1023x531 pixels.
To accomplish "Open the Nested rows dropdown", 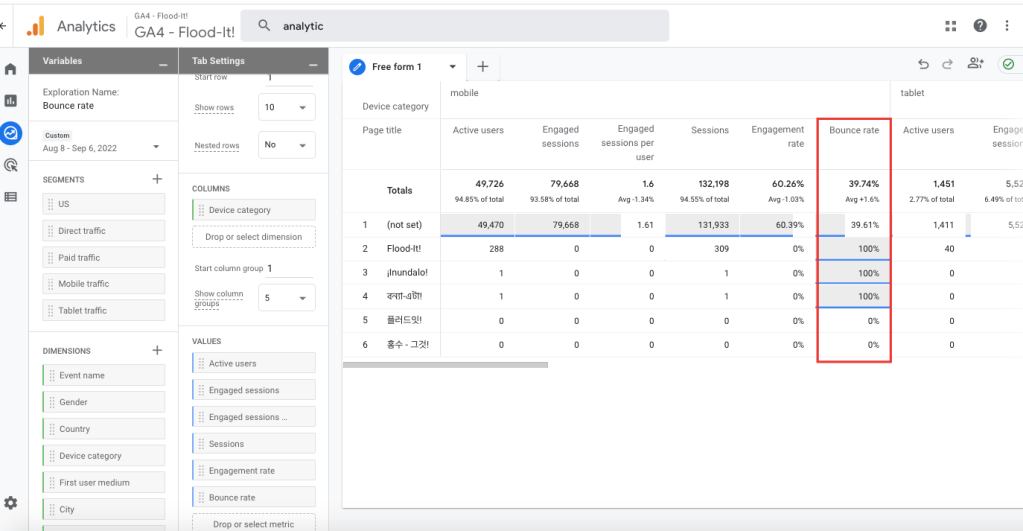I will [286, 145].
